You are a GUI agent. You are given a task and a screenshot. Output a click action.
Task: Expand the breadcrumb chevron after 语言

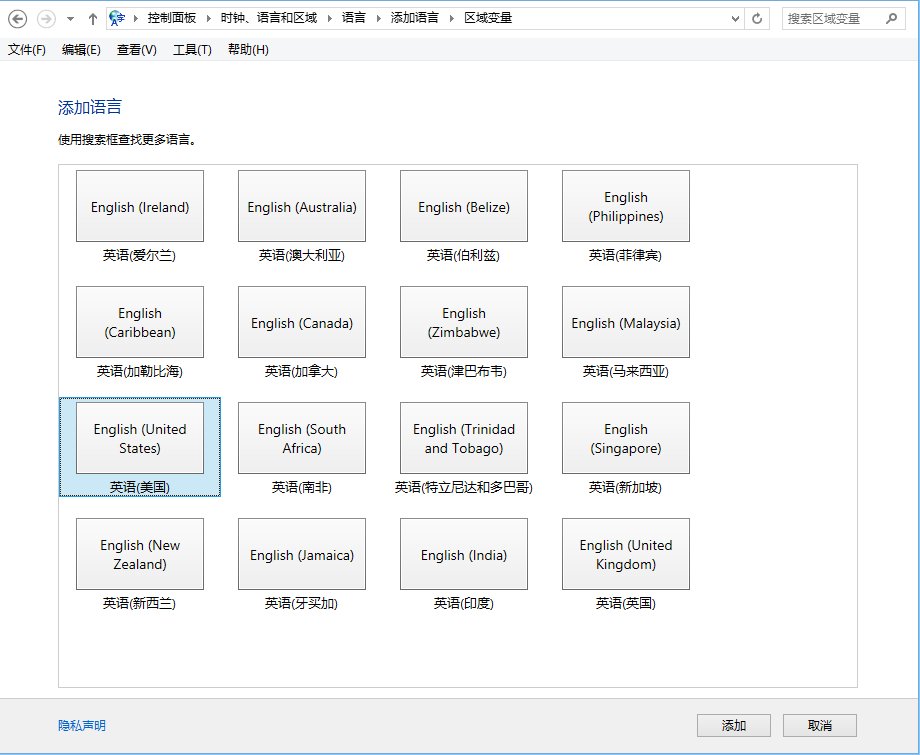click(378, 17)
